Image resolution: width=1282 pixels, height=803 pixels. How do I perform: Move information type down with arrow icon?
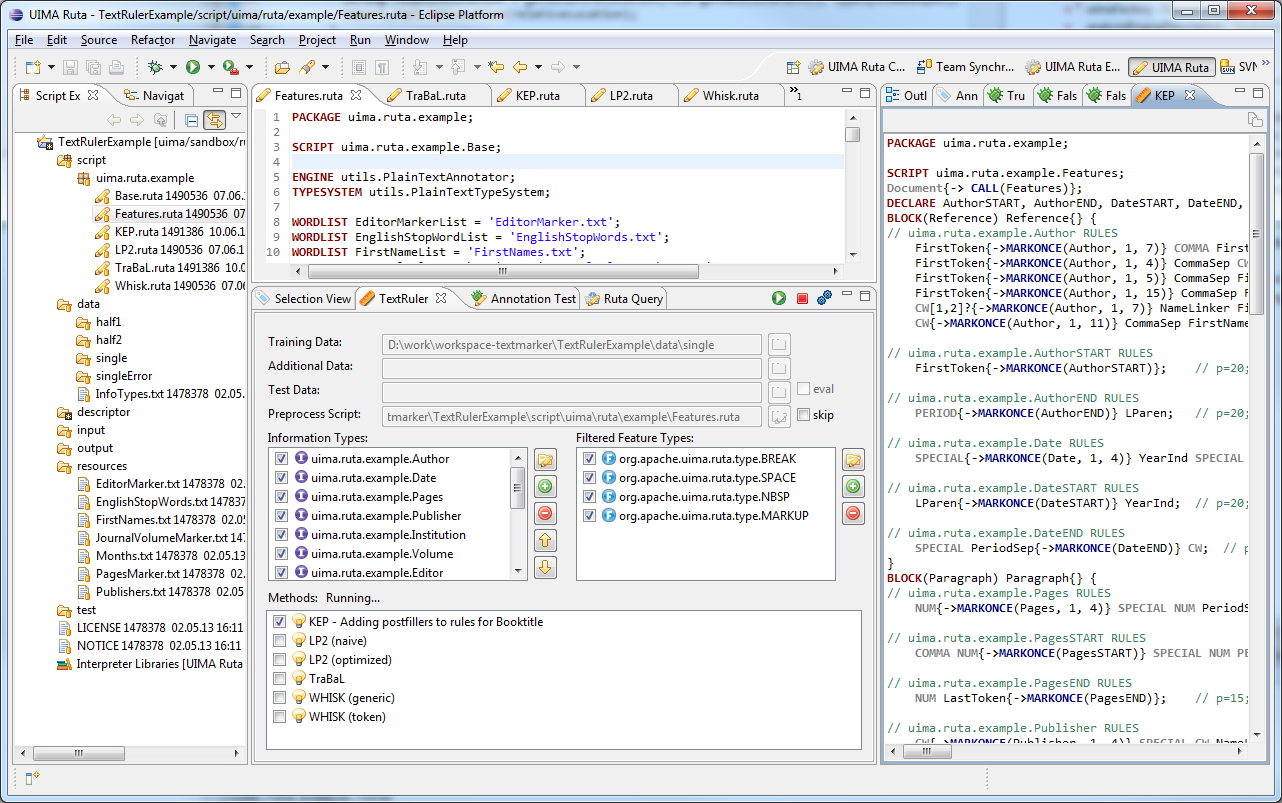545,568
